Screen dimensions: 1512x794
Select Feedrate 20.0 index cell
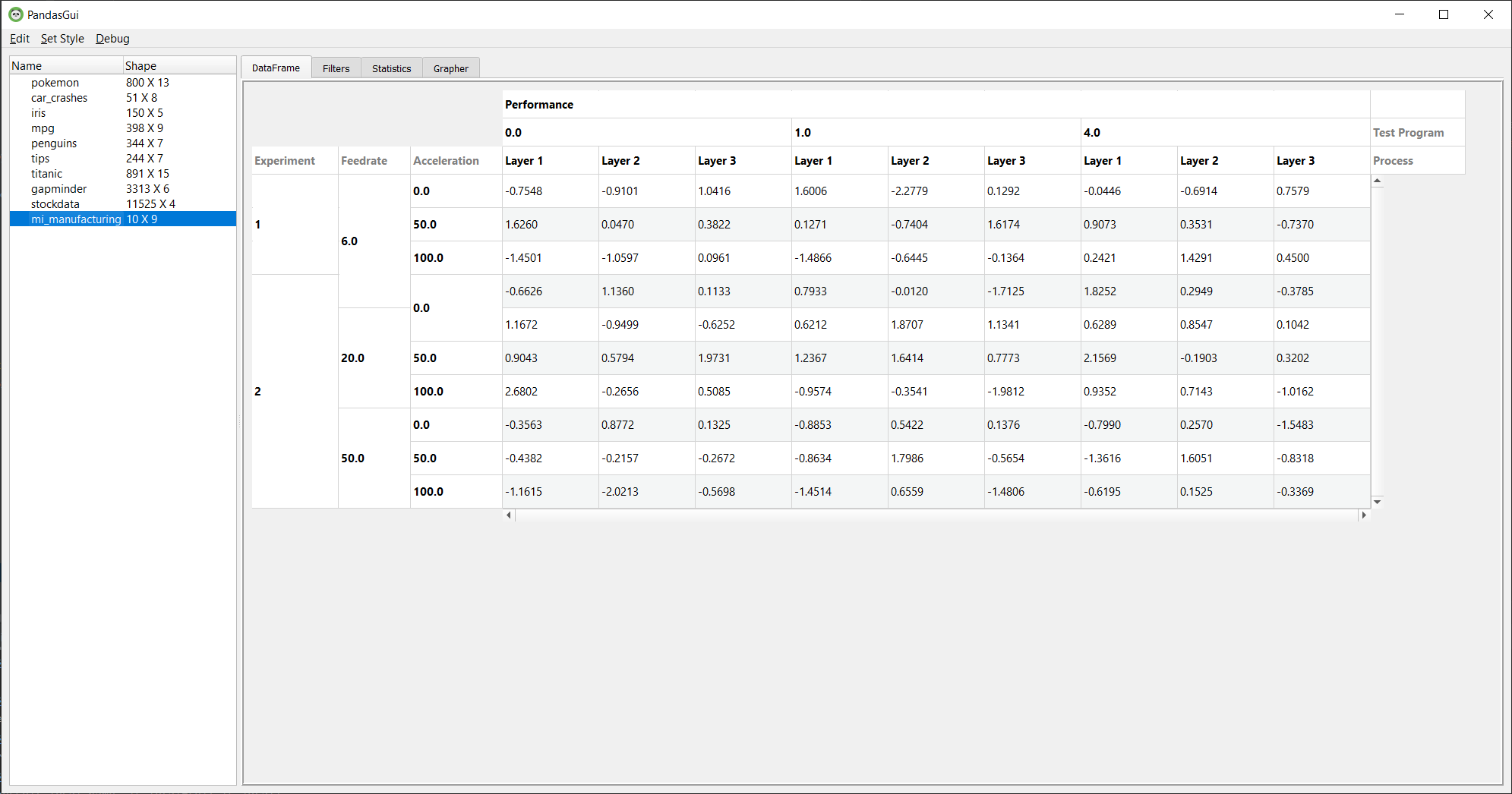374,358
